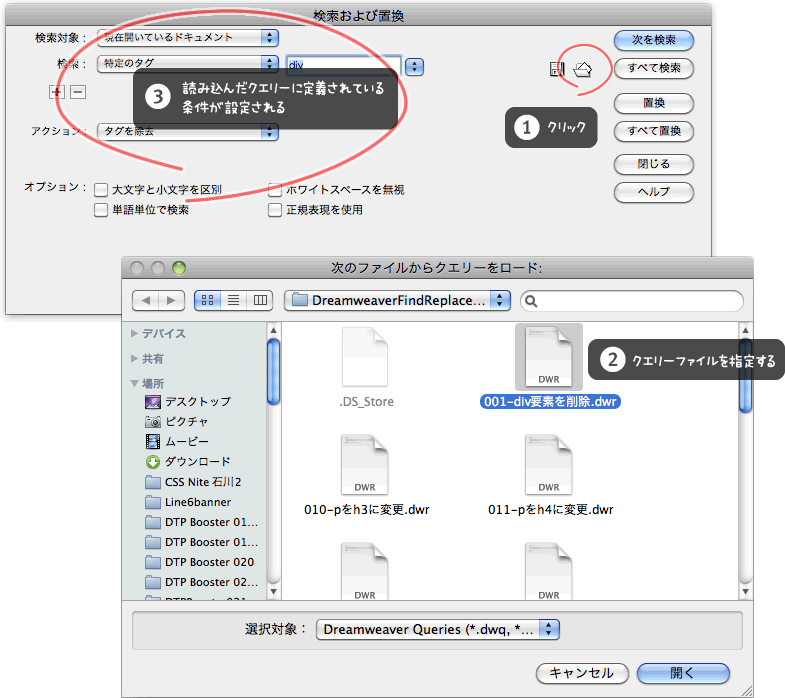Click the キャンセル button in file dialog

click(x=582, y=673)
